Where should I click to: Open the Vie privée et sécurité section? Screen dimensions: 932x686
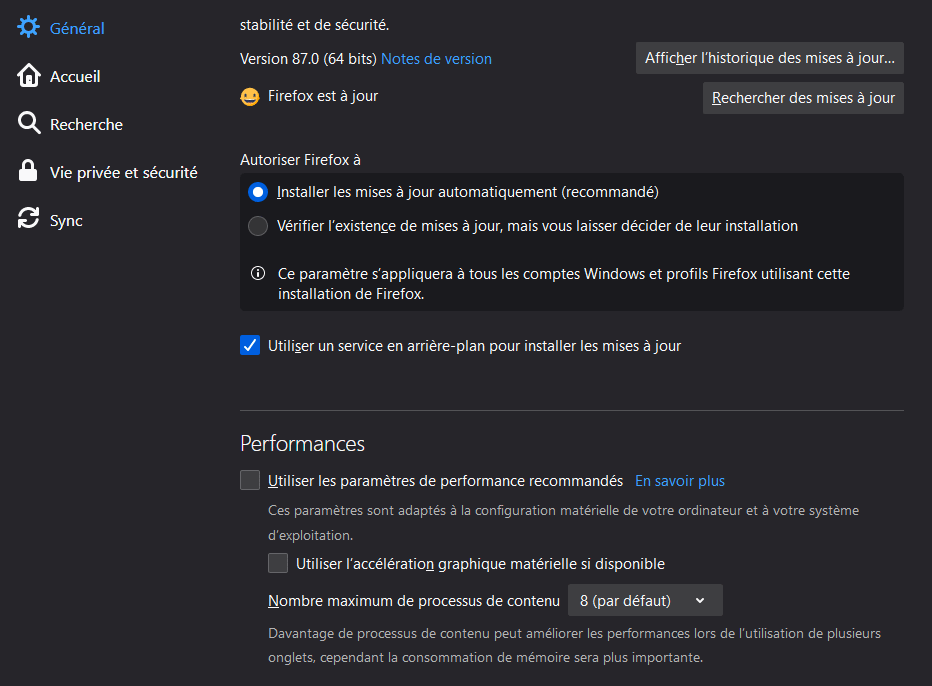point(123,172)
